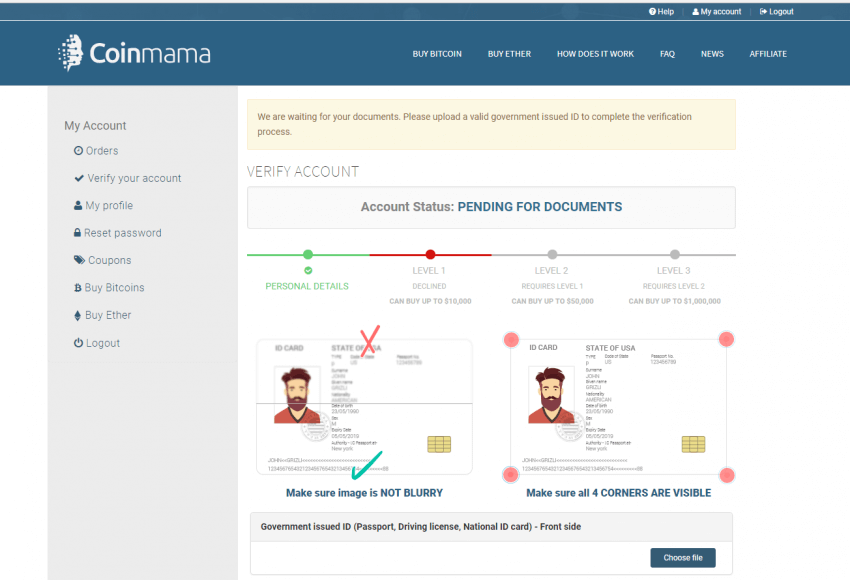Image resolution: width=850 pixels, height=580 pixels.
Task: Click the Choose file button
Action: point(683,558)
